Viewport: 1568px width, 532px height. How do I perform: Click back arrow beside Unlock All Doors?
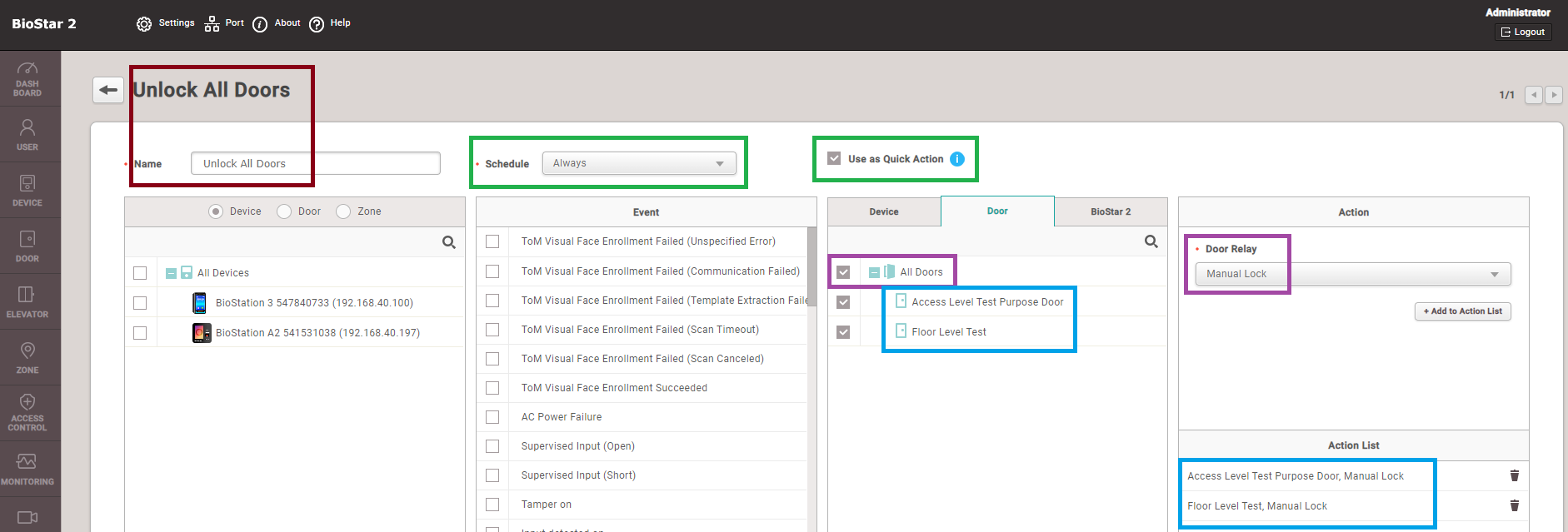coord(108,90)
